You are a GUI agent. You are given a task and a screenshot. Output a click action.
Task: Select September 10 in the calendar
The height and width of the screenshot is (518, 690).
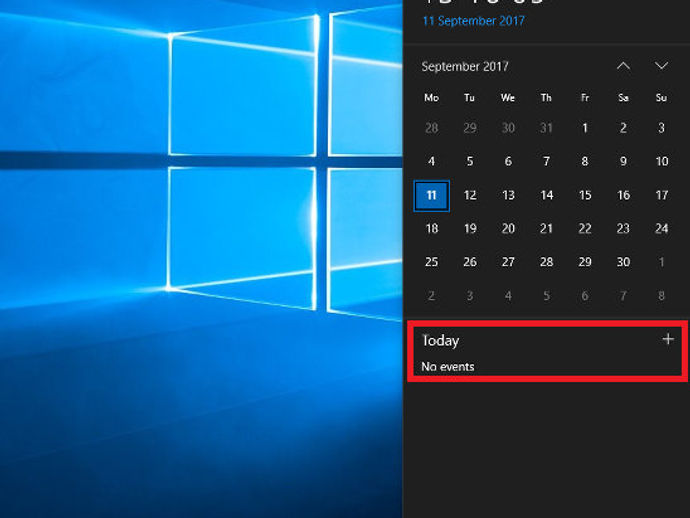(661, 162)
